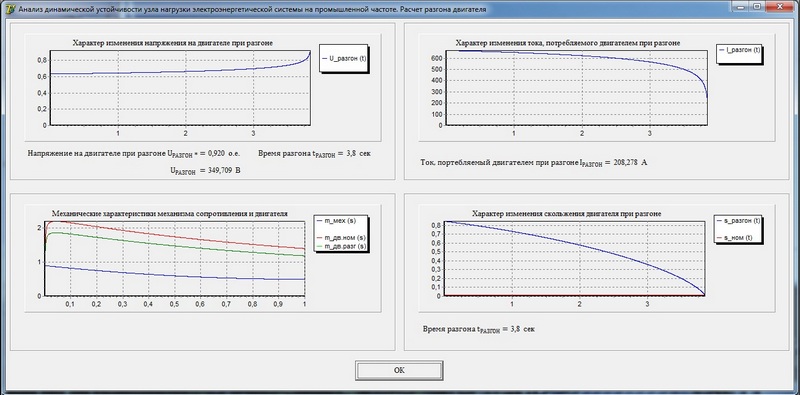Click the motor slip change chart
This screenshot has width=800, height=395.
574,258
